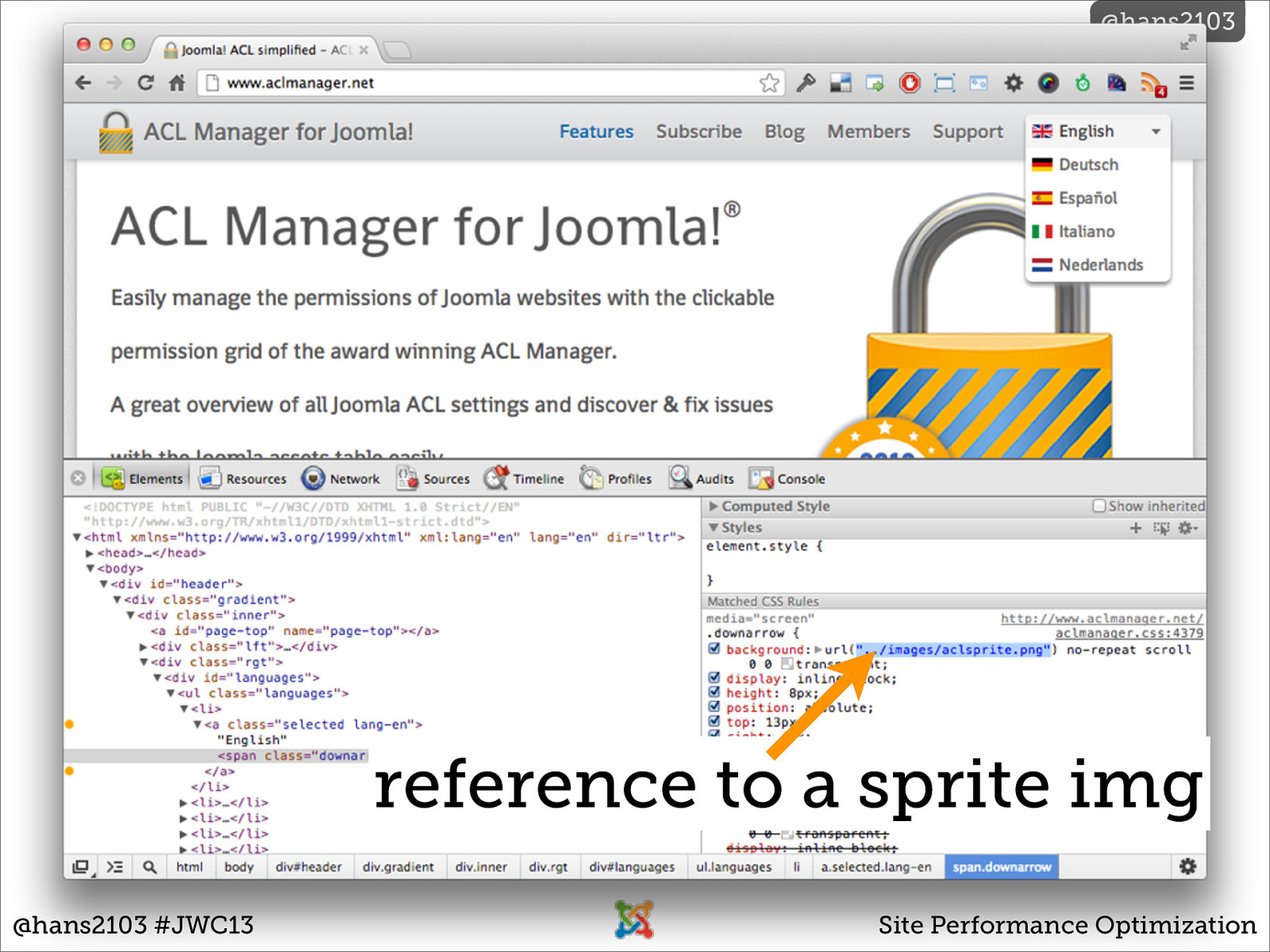
Task: Open the Console panel
Action: (x=787, y=478)
